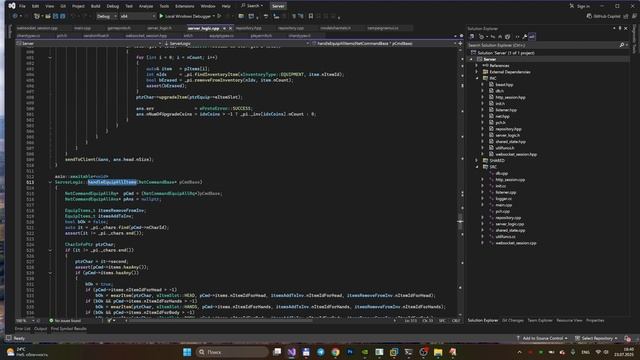640x360 pixels.
Task: Click Solution Explorer home icon
Action: (472, 37)
